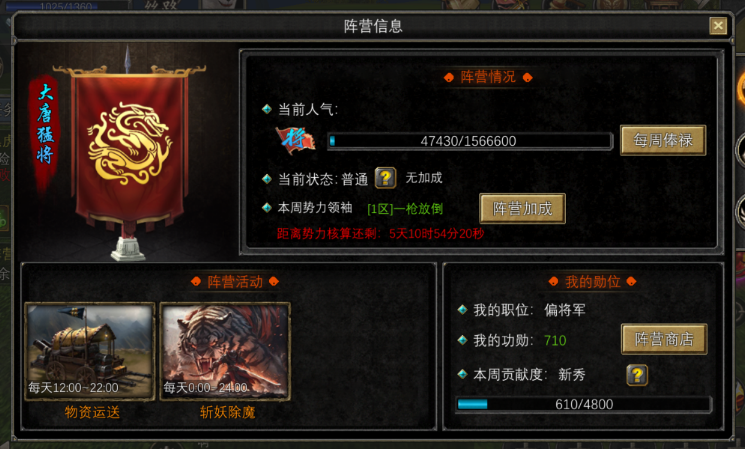Click the 大唐猛将 vertical faction label

point(45,124)
